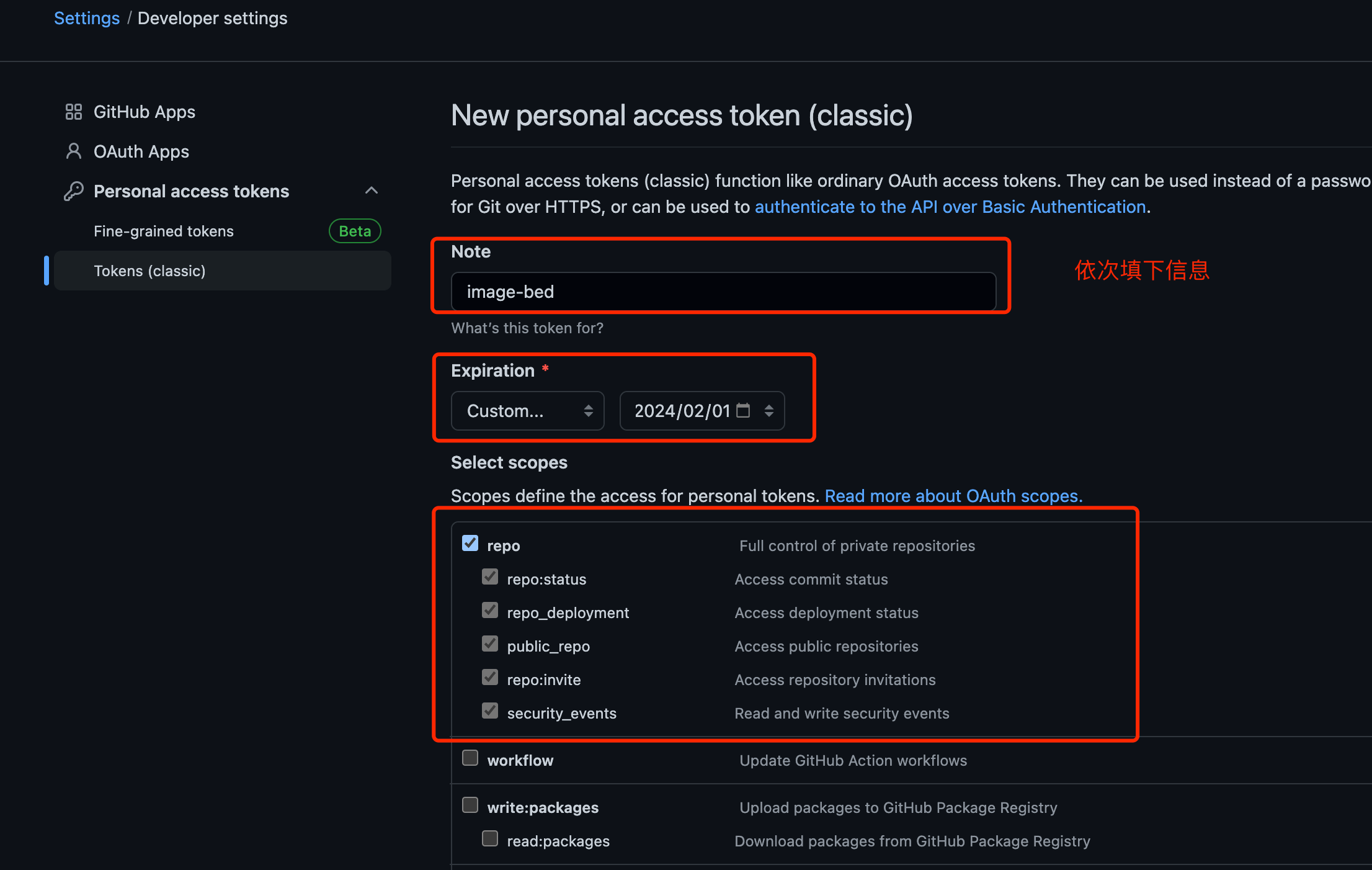Open GitHub Apps in sidebar
Viewport: 1372px width, 870px height.
tap(145, 112)
